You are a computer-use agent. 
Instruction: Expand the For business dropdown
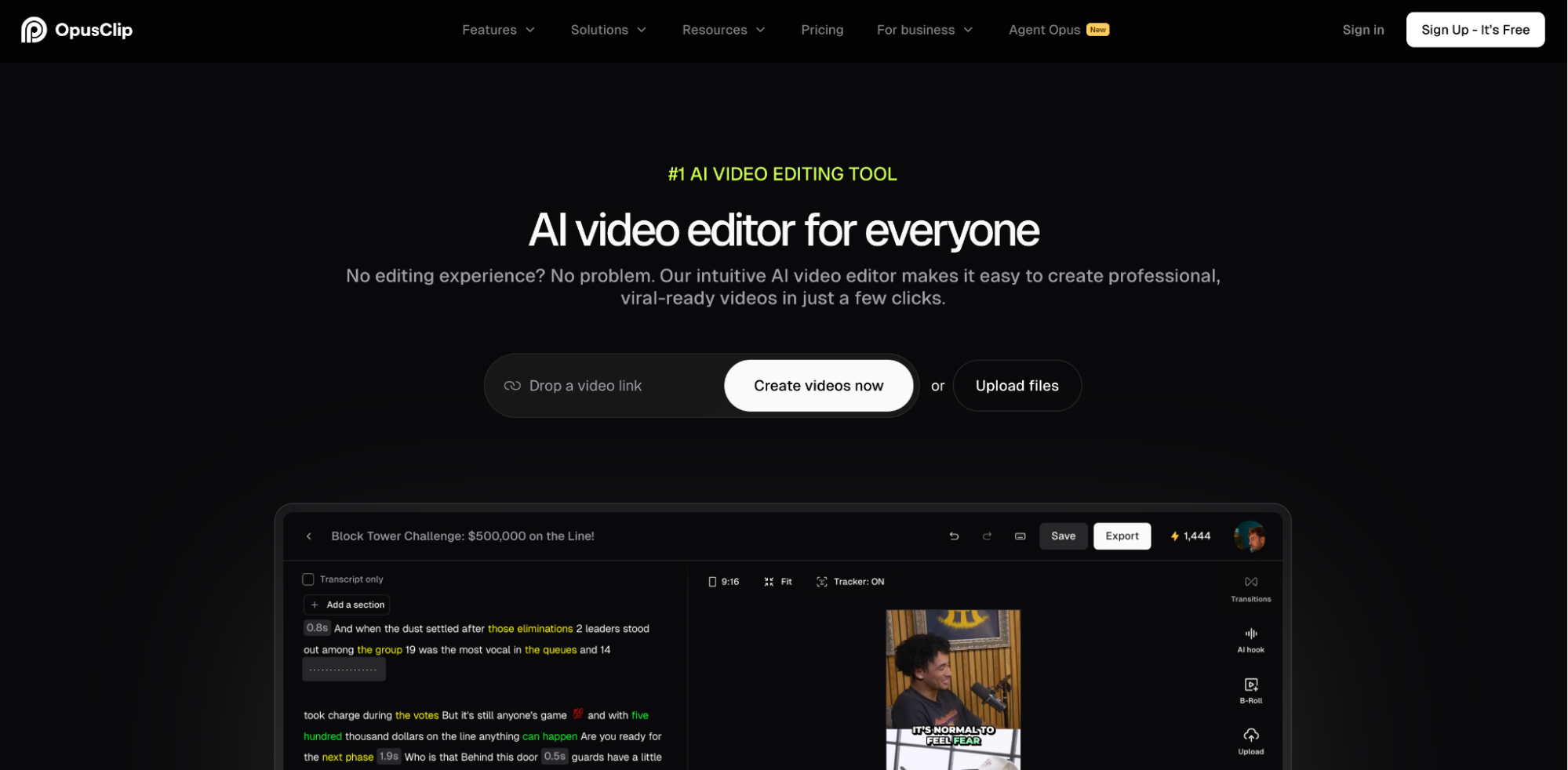tap(924, 30)
